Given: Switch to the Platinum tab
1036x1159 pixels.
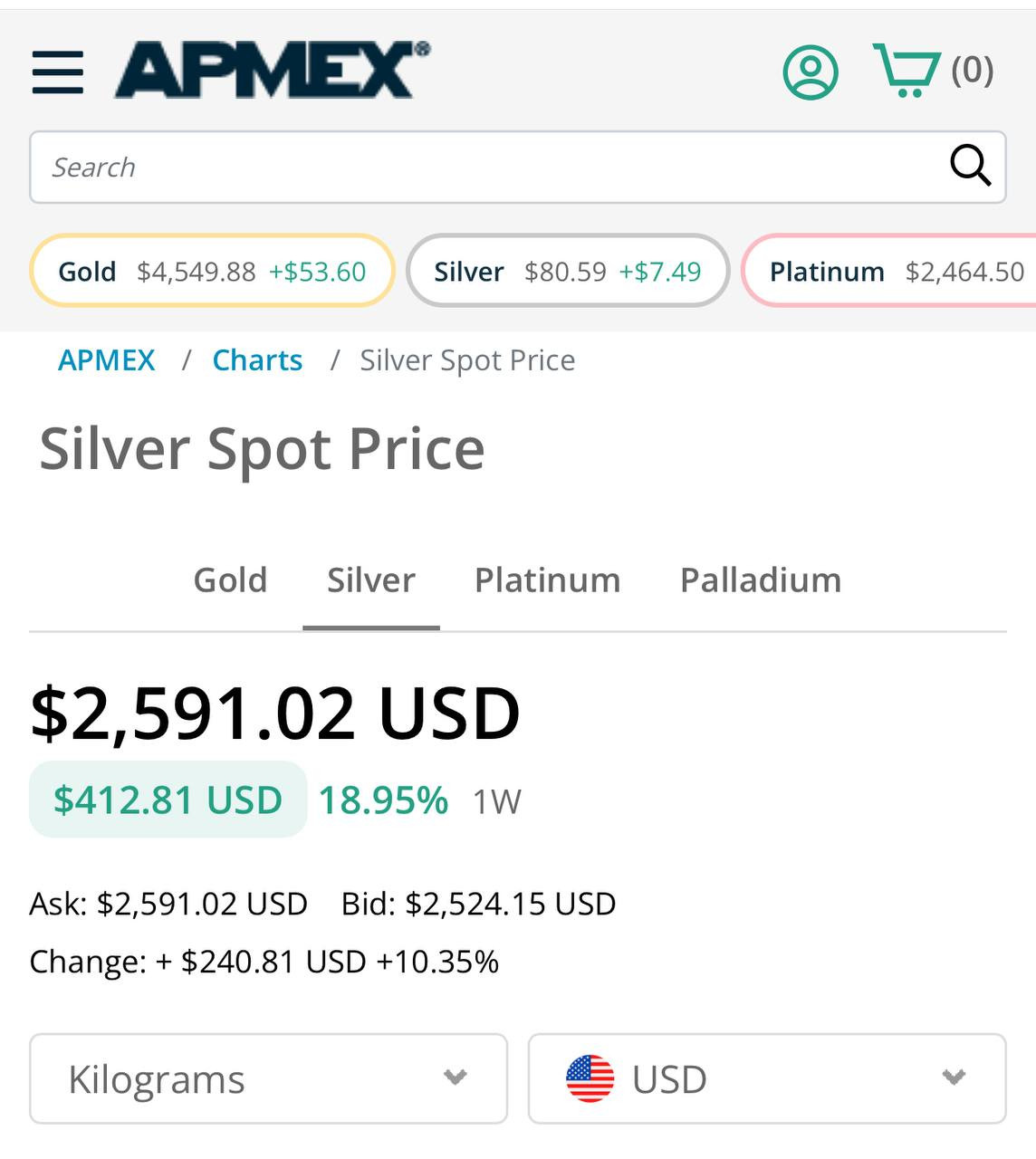Looking at the screenshot, I should click(x=547, y=580).
